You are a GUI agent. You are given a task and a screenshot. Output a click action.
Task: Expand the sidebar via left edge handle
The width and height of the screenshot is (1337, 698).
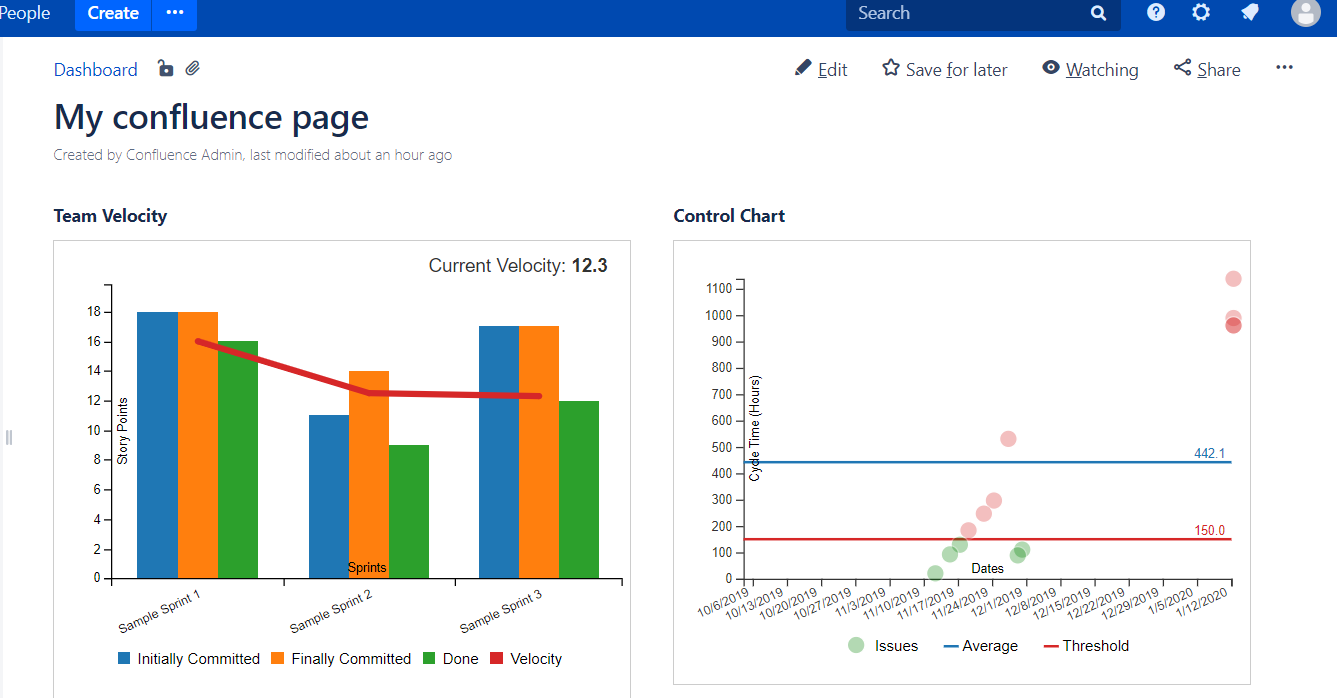coord(8,437)
